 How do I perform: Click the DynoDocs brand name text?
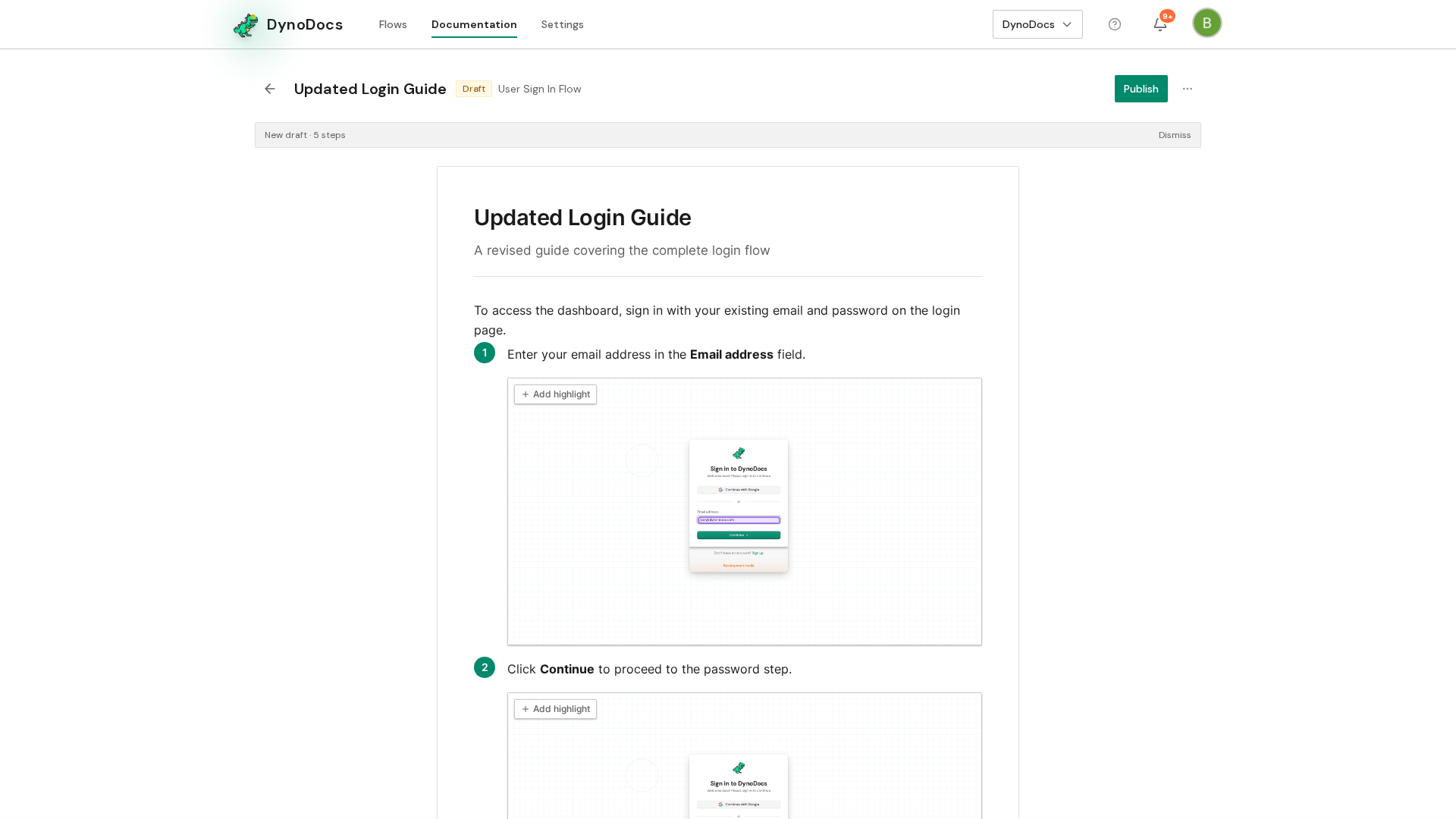tap(305, 24)
